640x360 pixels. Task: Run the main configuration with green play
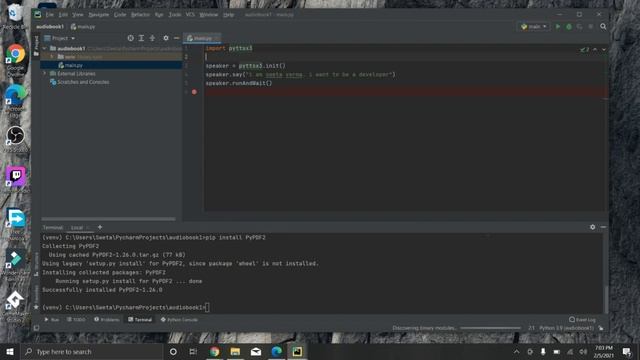click(558, 27)
